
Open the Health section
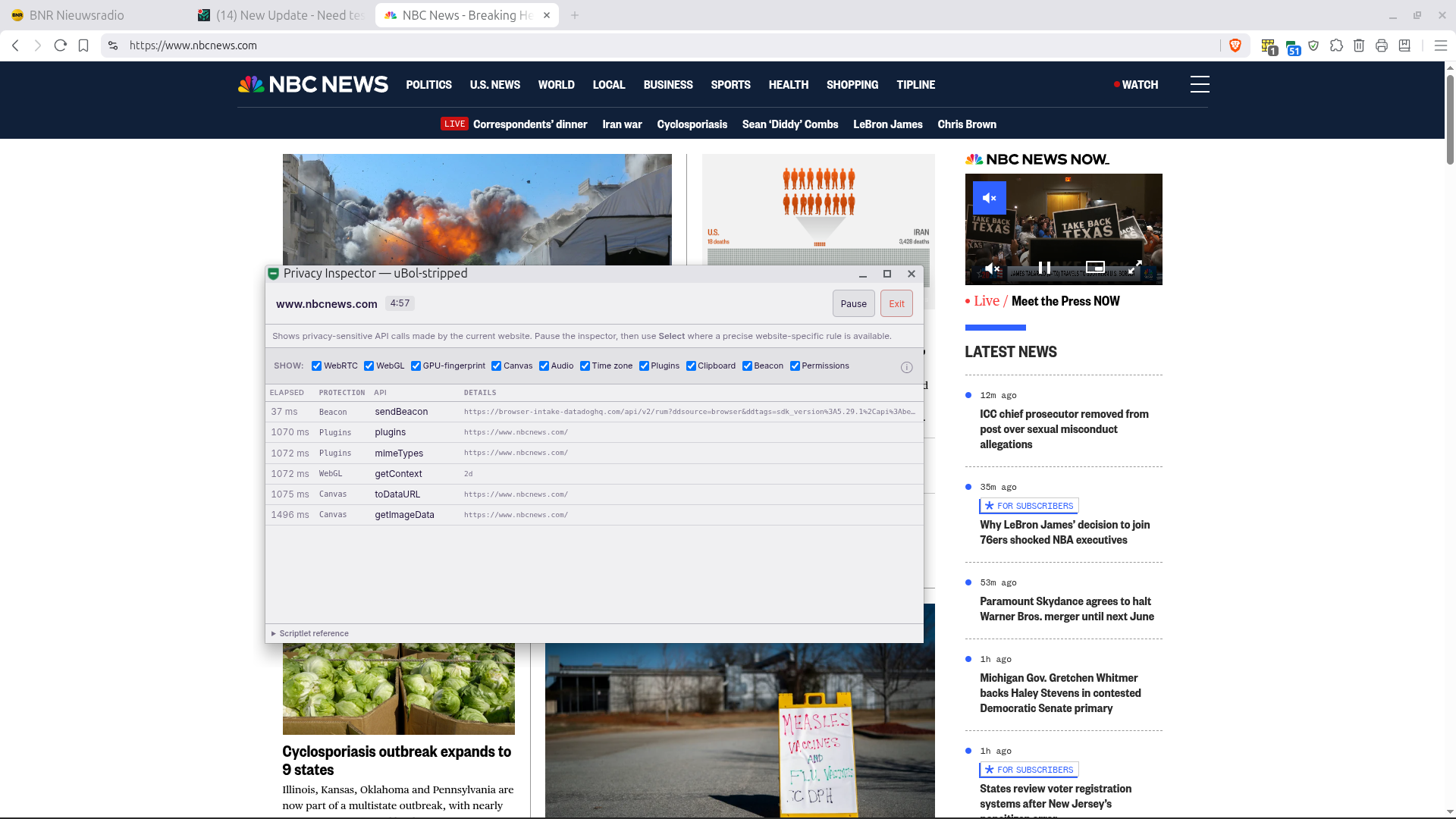pos(788,85)
